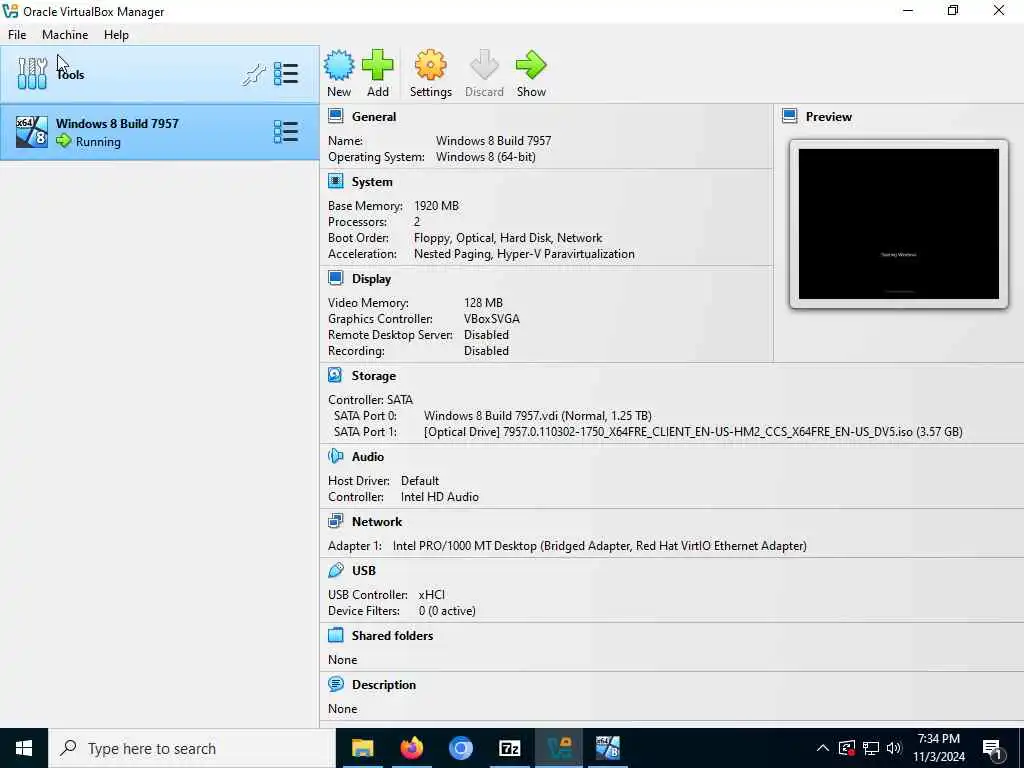This screenshot has height=768, width=1024.
Task: Click the blue circular browser taskbar icon
Action: pyautogui.click(x=460, y=748)
